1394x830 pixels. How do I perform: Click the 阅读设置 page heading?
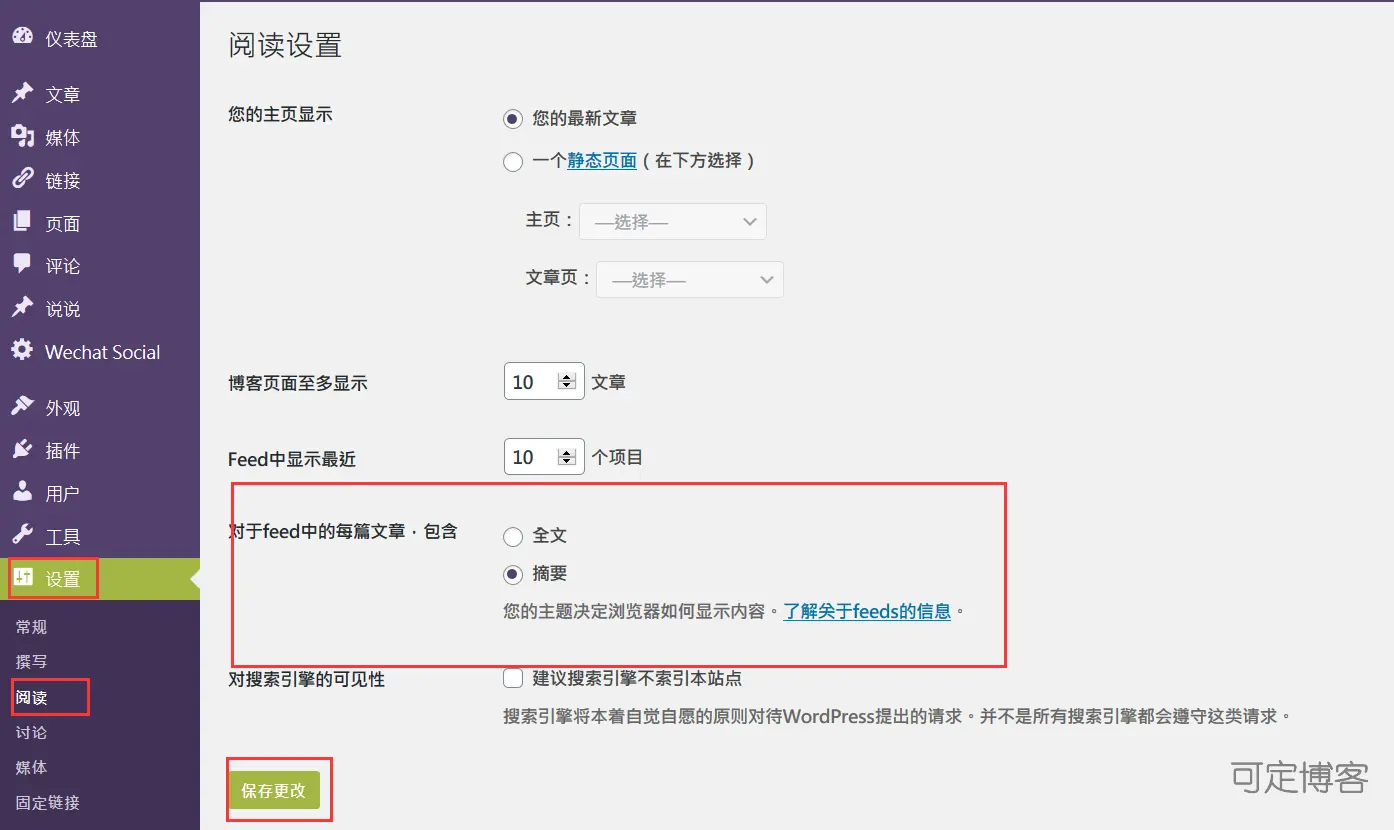285,45
